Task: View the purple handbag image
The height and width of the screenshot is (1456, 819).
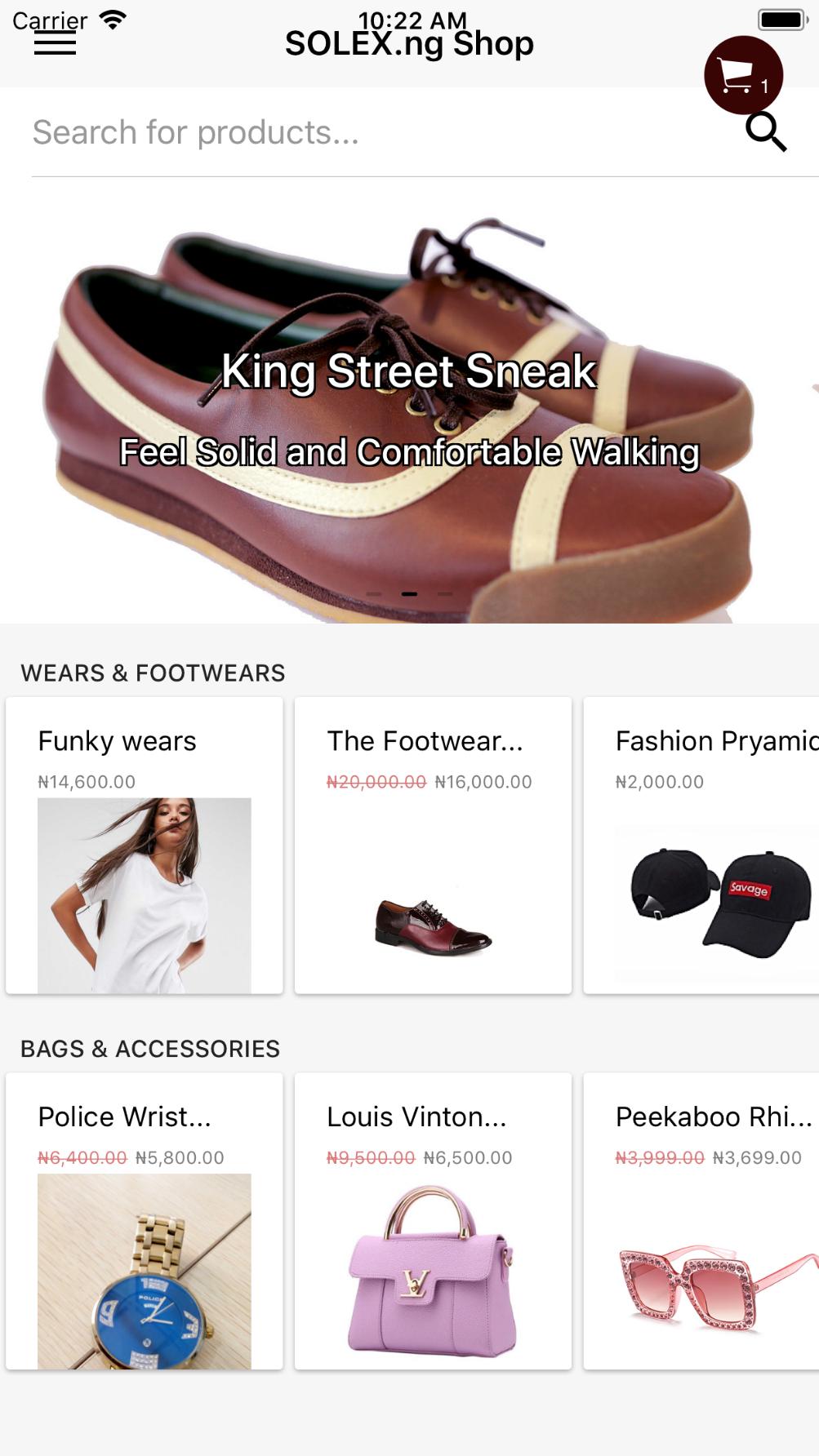Action: (x=433, y=1272)
